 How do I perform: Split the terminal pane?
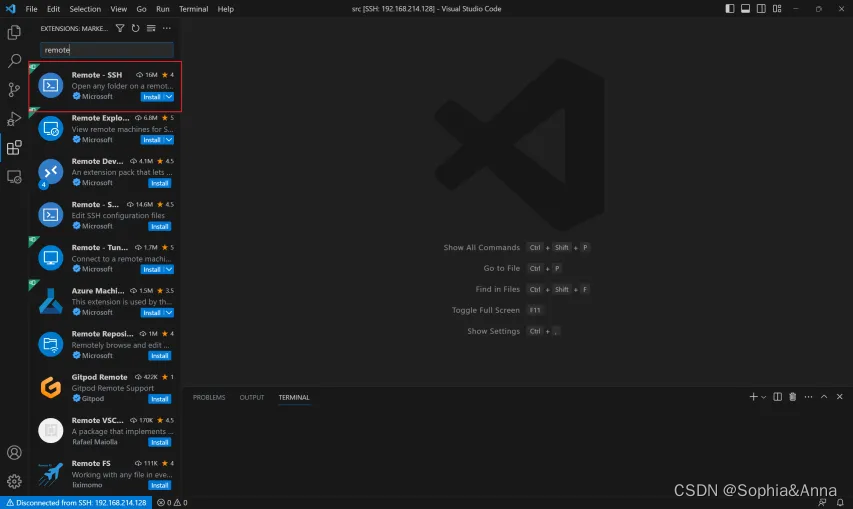777,397
